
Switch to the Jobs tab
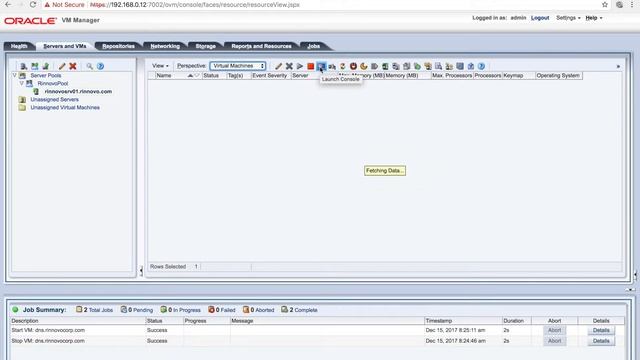coord(313,46)
